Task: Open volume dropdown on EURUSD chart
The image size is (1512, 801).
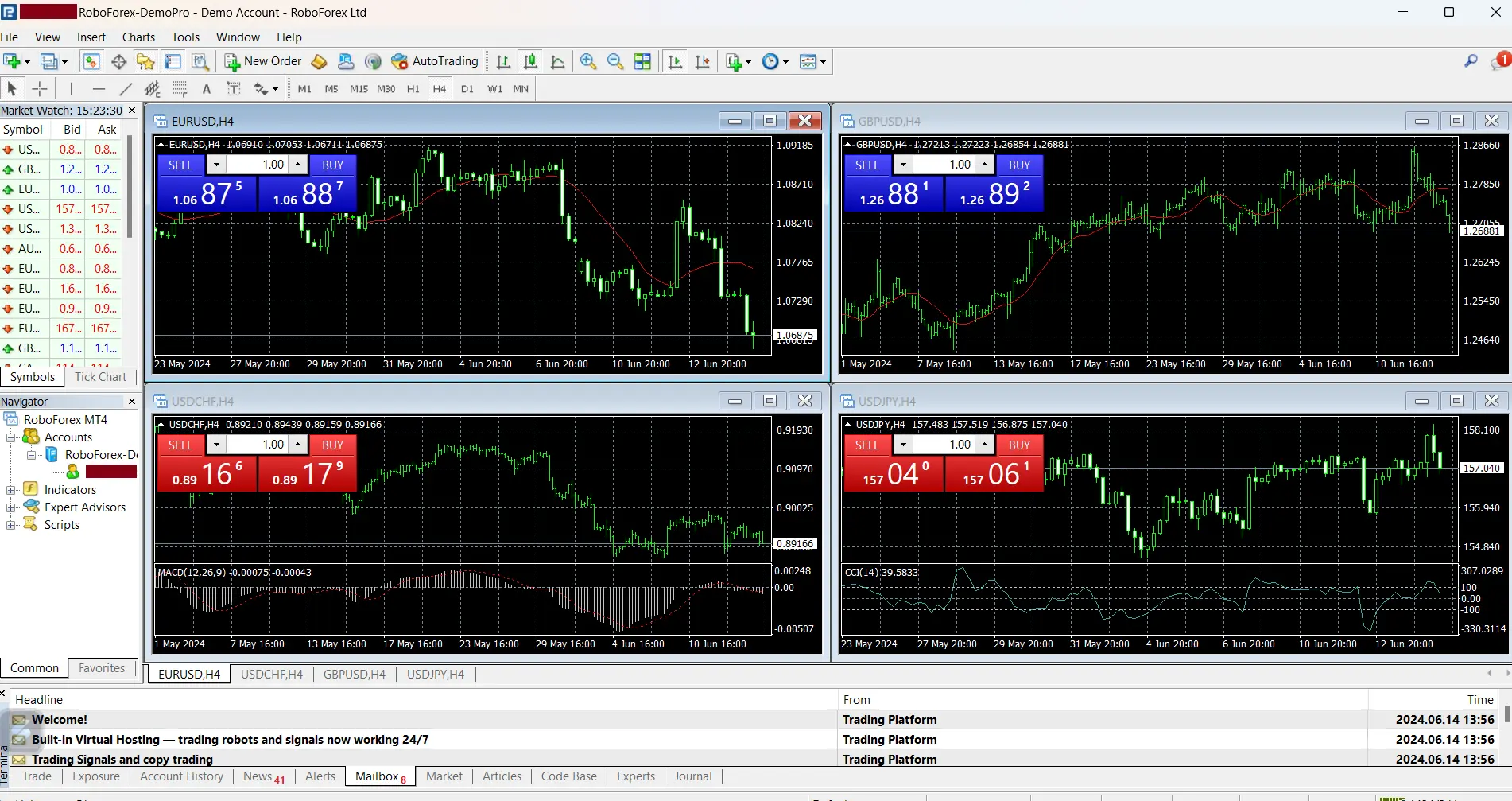Action: tap(216, 165)
